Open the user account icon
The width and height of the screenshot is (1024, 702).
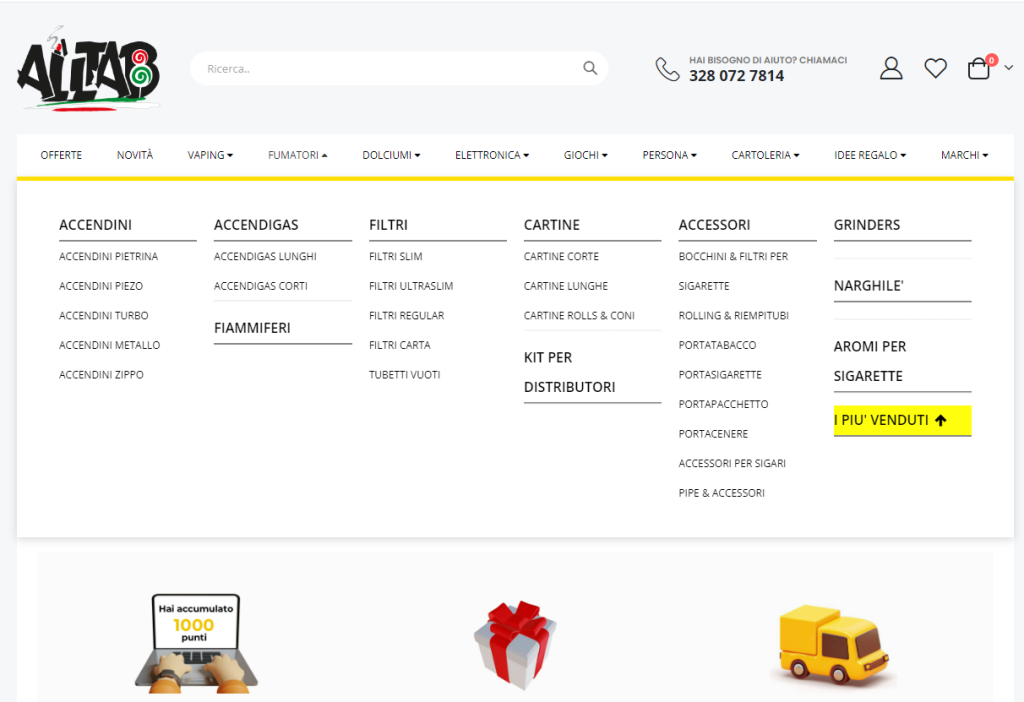click(891, 68)
